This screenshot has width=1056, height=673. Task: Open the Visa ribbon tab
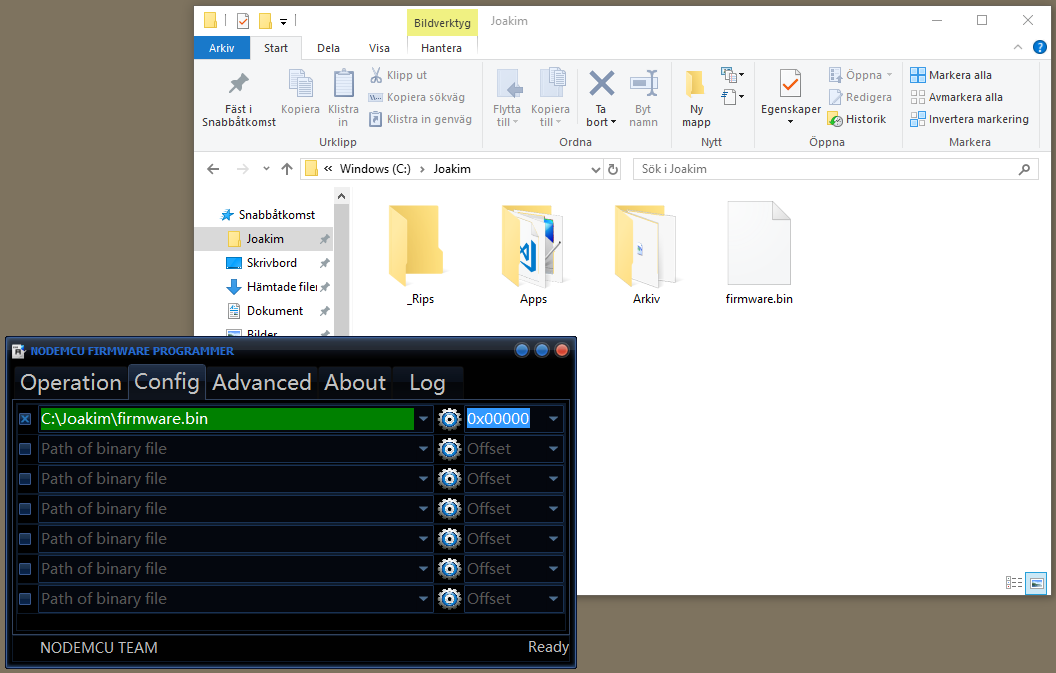379,48
